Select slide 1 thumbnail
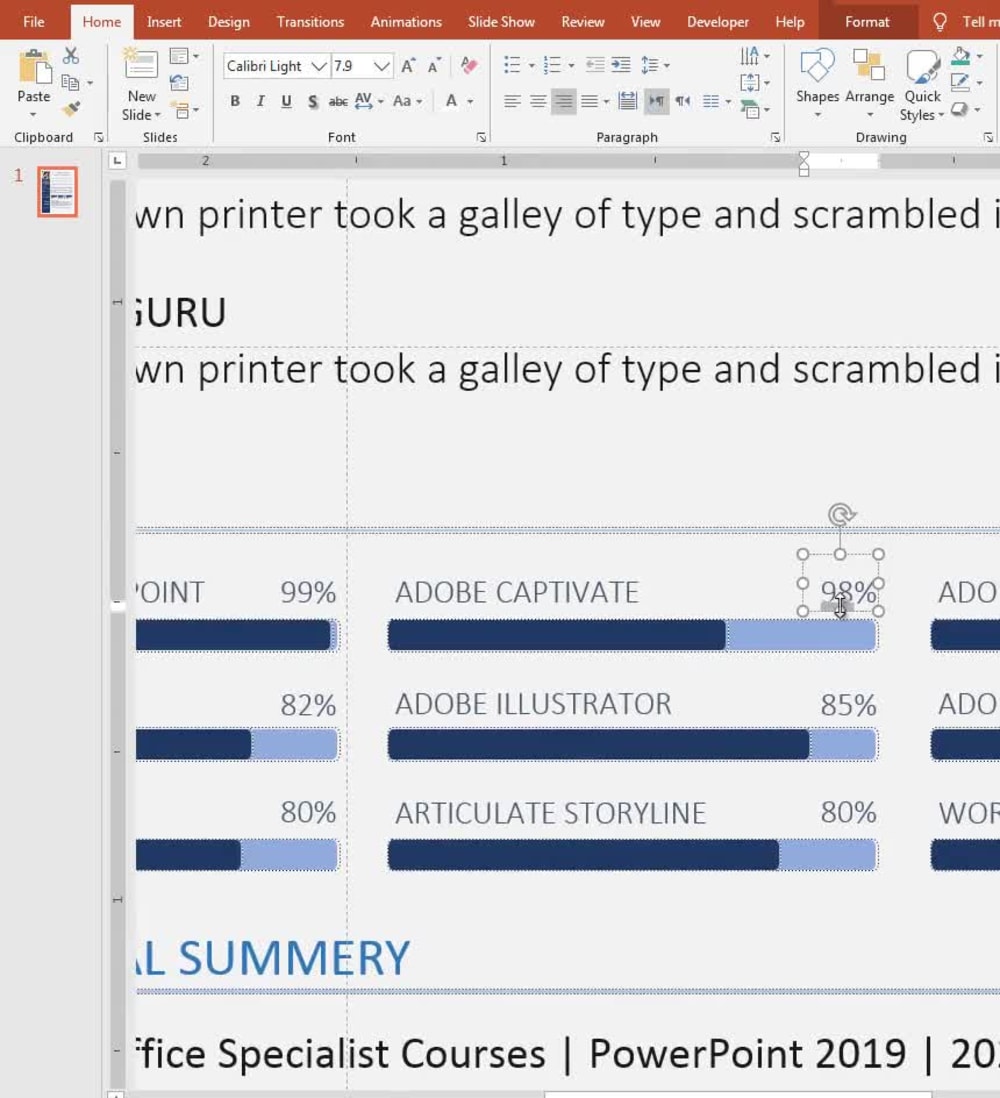This screenshot has width=1000, height=1098. (x=57, y=192)
